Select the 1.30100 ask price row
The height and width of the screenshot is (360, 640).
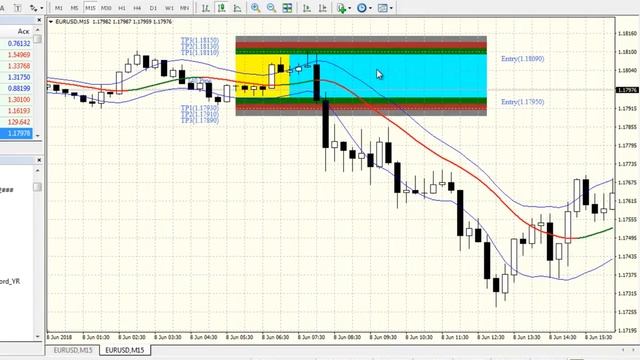point(16,100)
